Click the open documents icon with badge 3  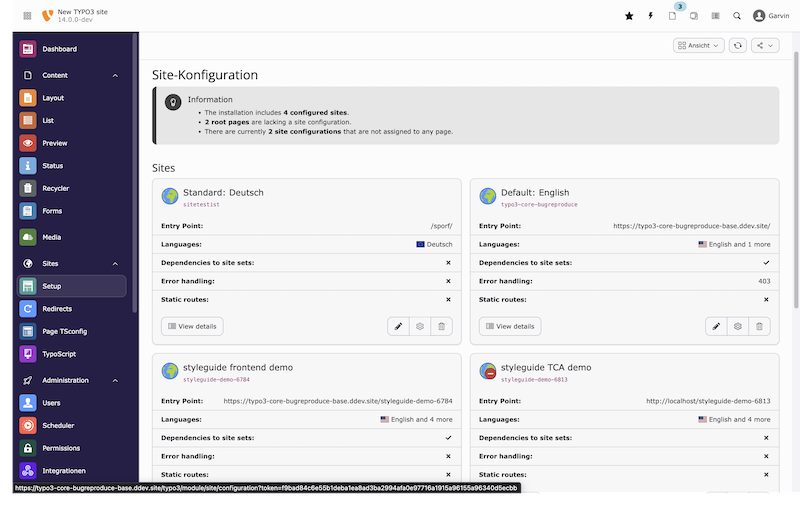click(x=673, y=16)
